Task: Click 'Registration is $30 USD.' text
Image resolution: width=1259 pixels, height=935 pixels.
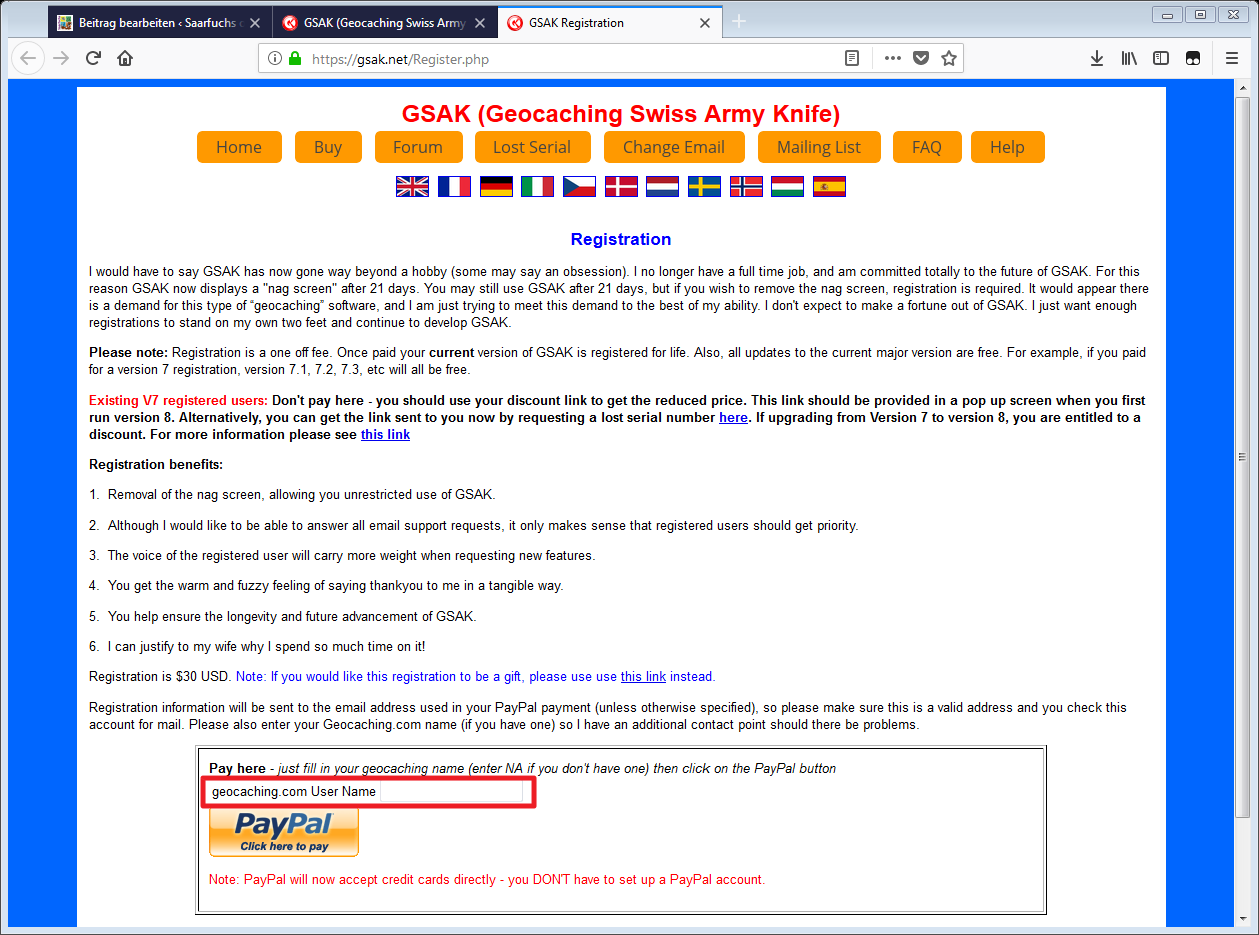Action: [160, 676]
